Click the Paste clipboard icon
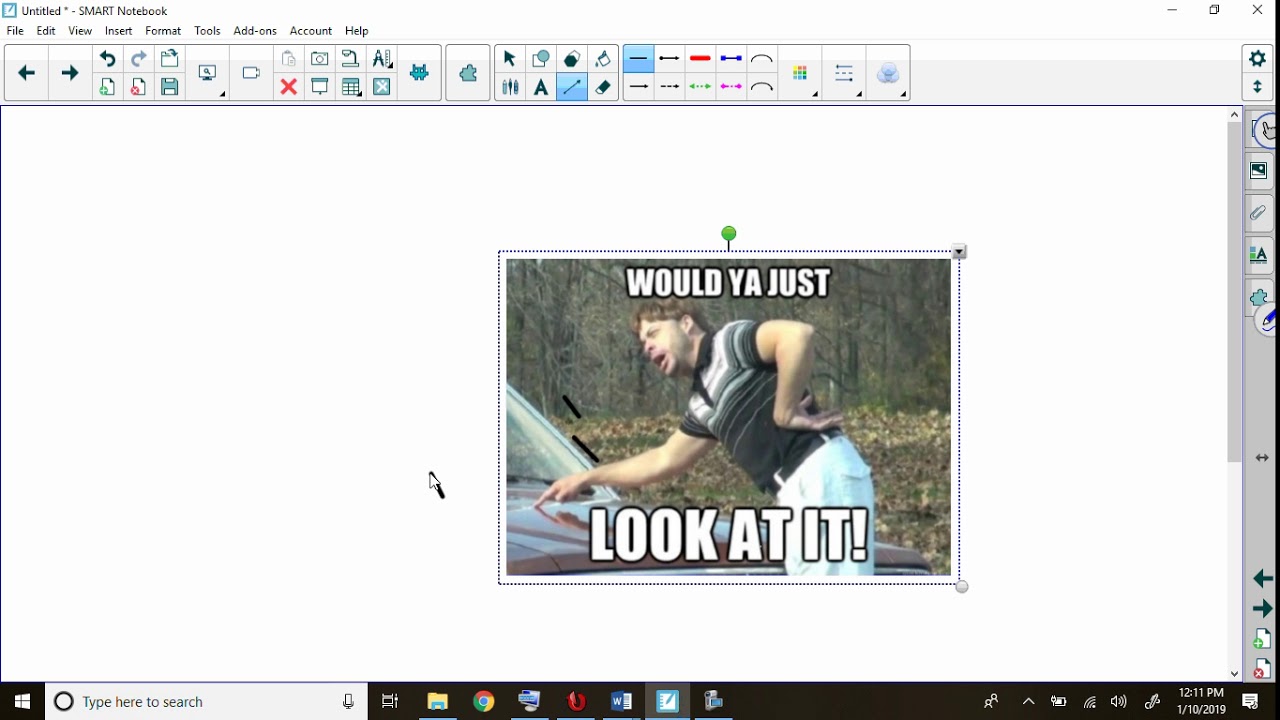The image size is (1280, 720). tap(288, 59)
